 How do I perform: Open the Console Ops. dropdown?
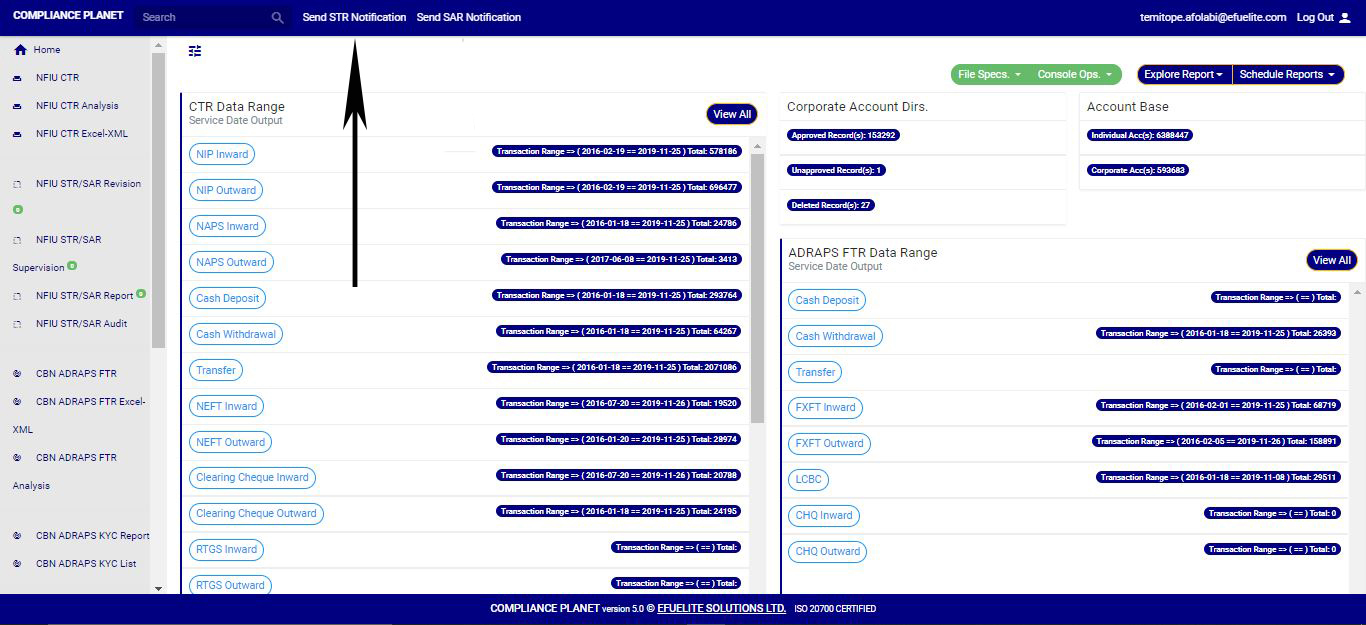1074,75
